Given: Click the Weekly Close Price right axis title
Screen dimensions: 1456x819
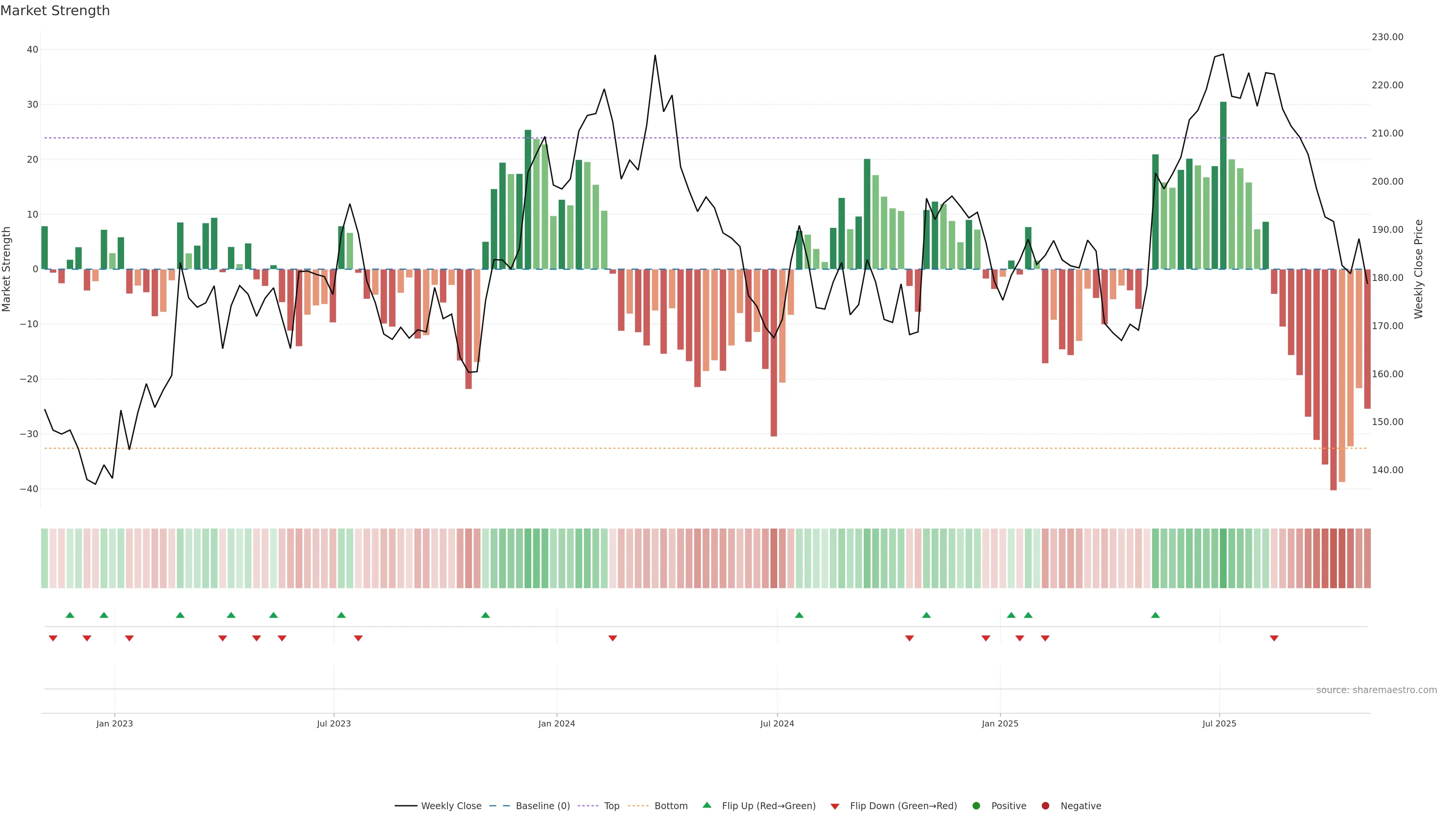Looking at the screenshot, I should (x=1419, y=269).
